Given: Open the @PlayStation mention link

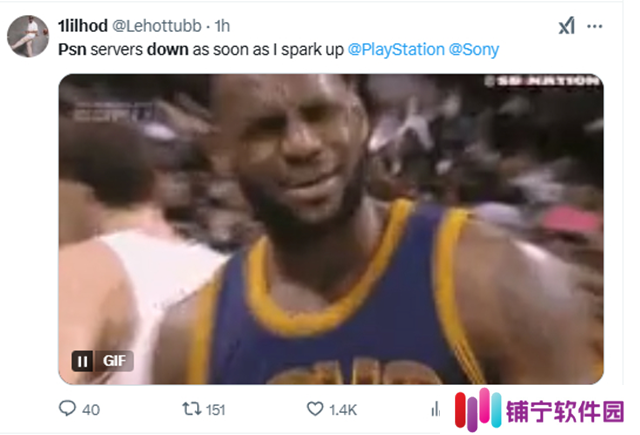Looking at the screenshot, I should coord(396,50).
